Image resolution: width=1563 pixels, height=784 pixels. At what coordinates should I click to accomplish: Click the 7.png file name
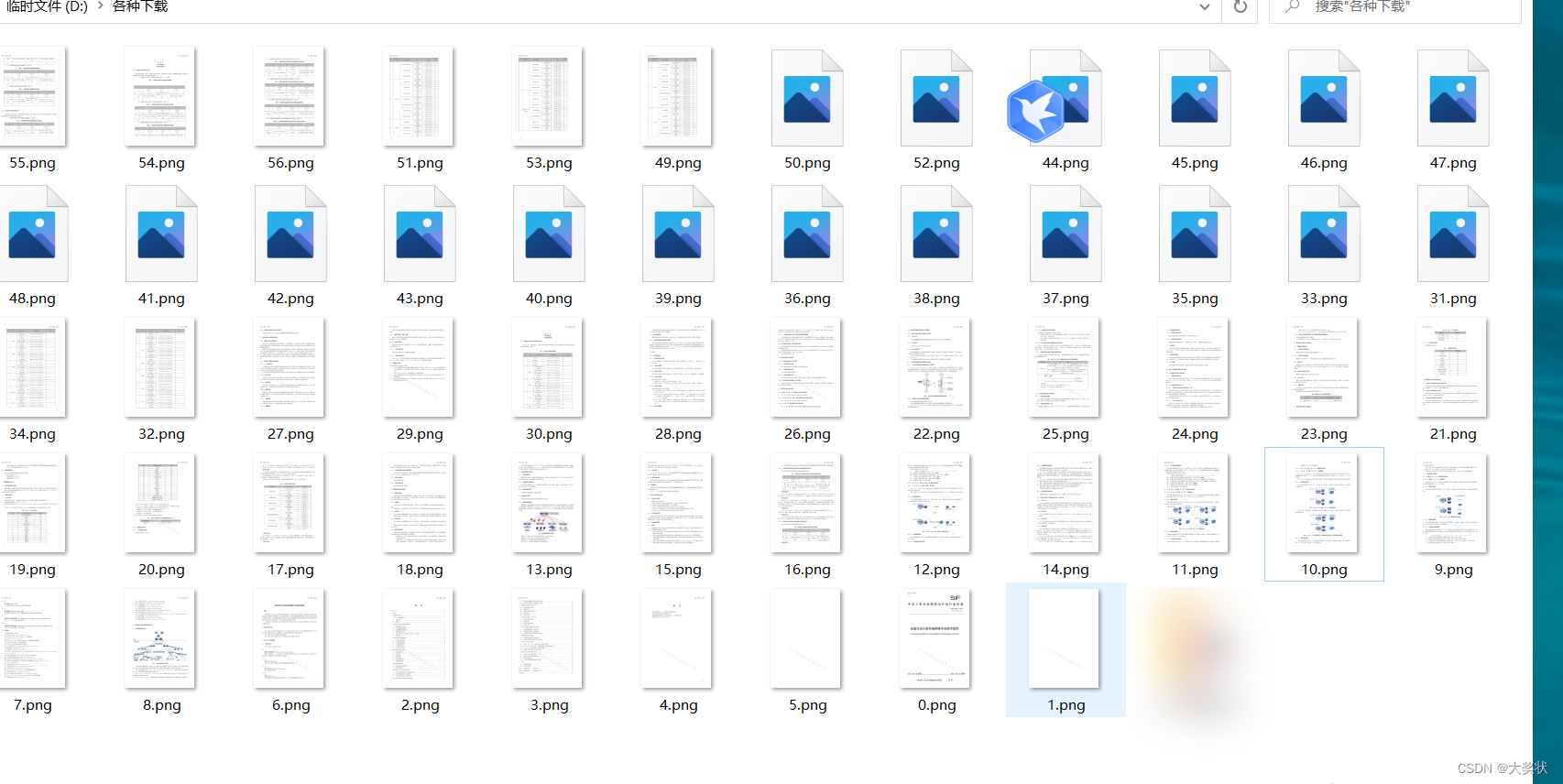point(33,705)
